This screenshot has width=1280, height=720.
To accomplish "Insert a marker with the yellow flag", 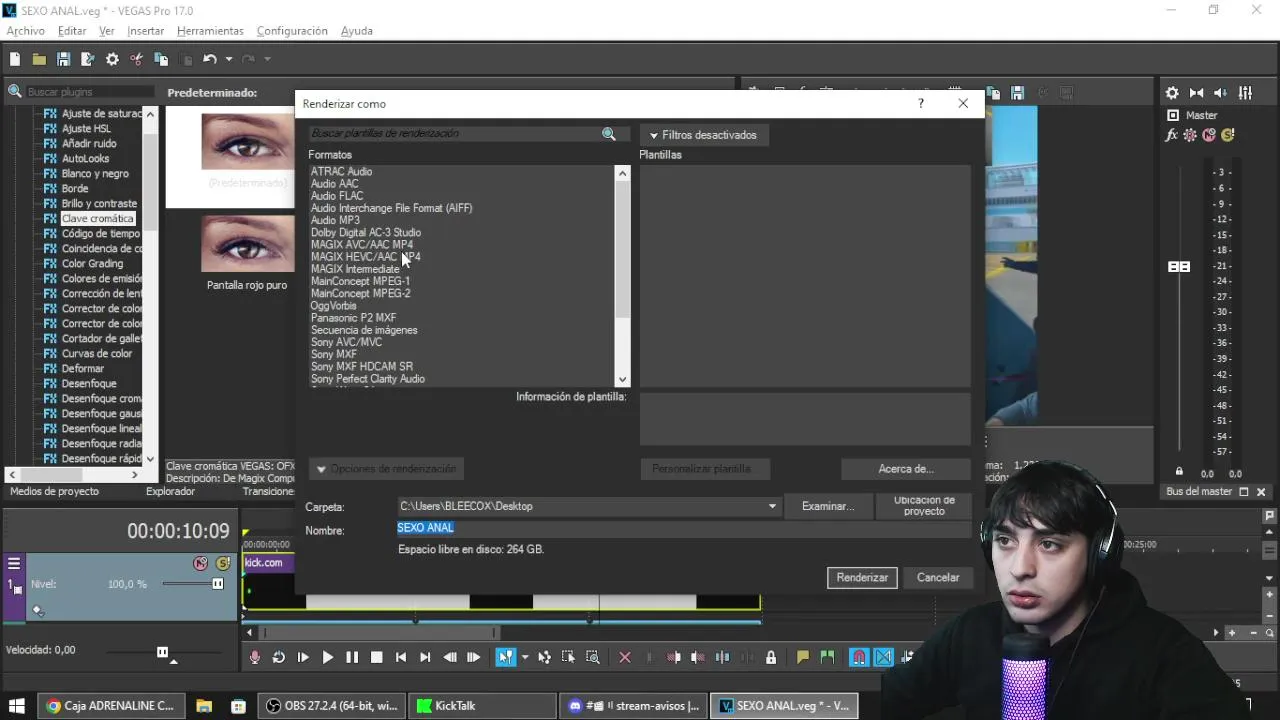I will coord(803,657).
